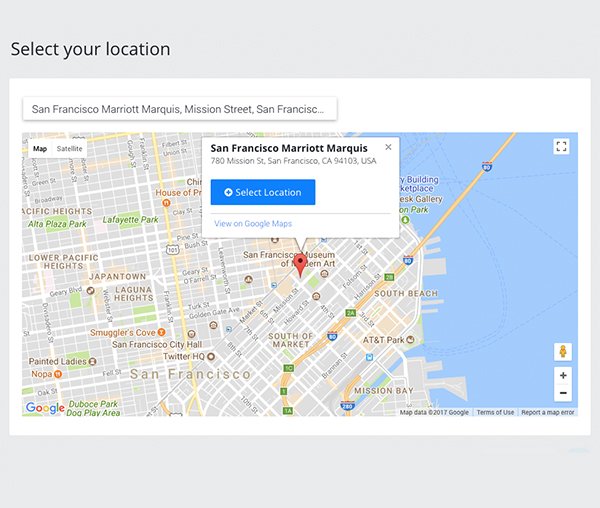Click San Francisco City Hall label
Screen dimensions: 600x508
(x=157, y=344)
